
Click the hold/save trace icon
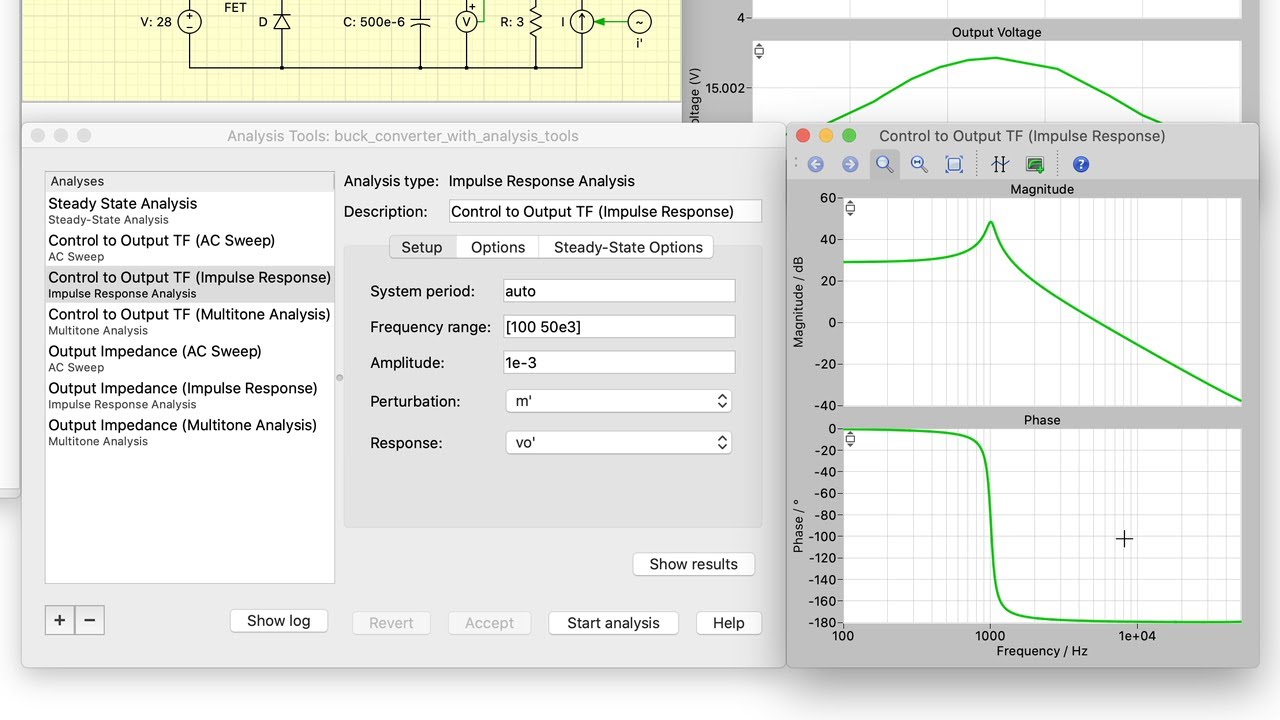[1035, 165]
